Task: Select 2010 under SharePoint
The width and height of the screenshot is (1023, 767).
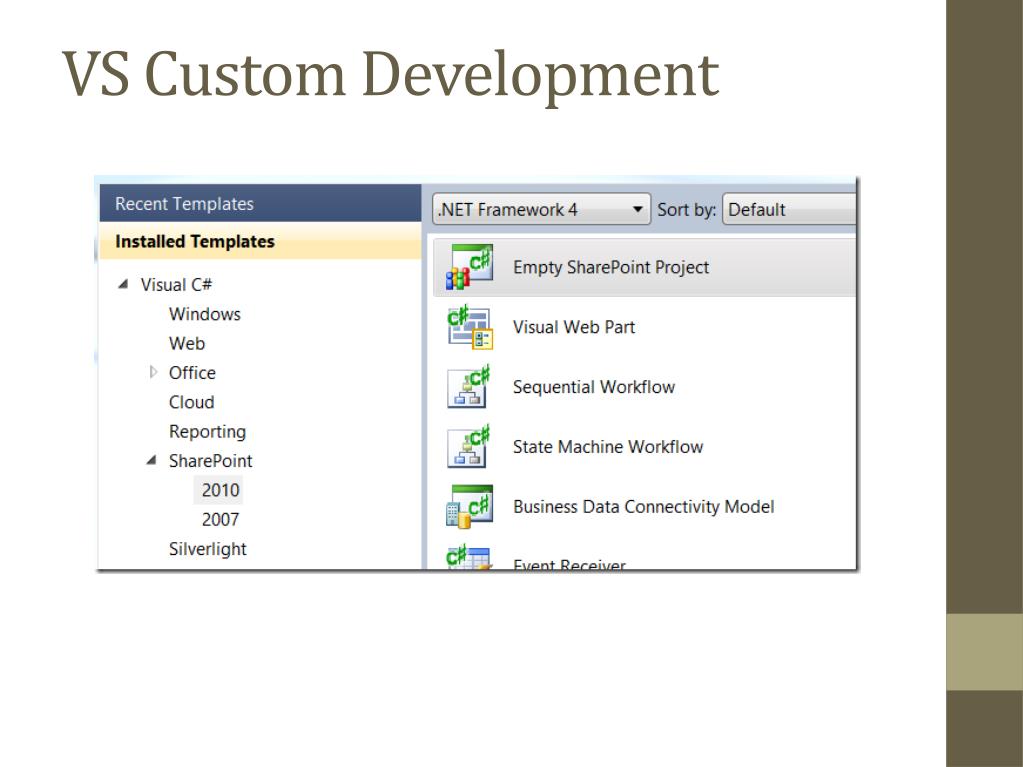Action: point(220,490)
